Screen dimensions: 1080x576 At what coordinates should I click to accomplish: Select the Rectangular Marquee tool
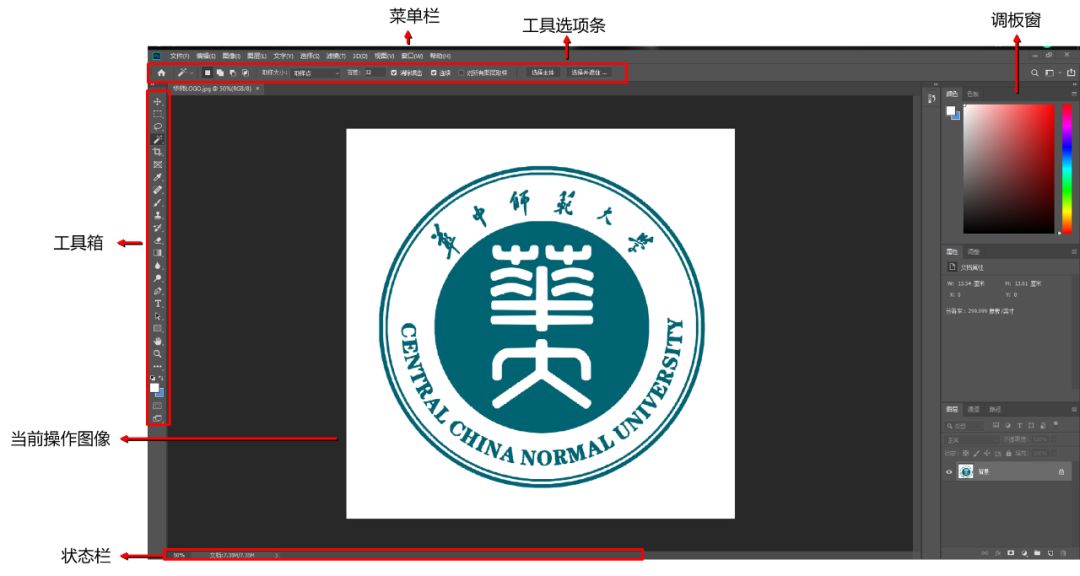(158, 114)
